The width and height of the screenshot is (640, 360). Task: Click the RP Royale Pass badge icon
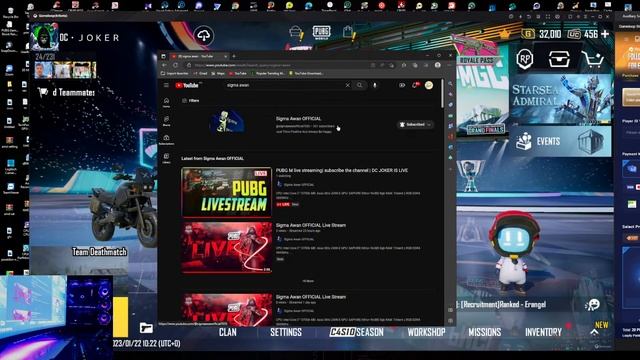(525, 59)
